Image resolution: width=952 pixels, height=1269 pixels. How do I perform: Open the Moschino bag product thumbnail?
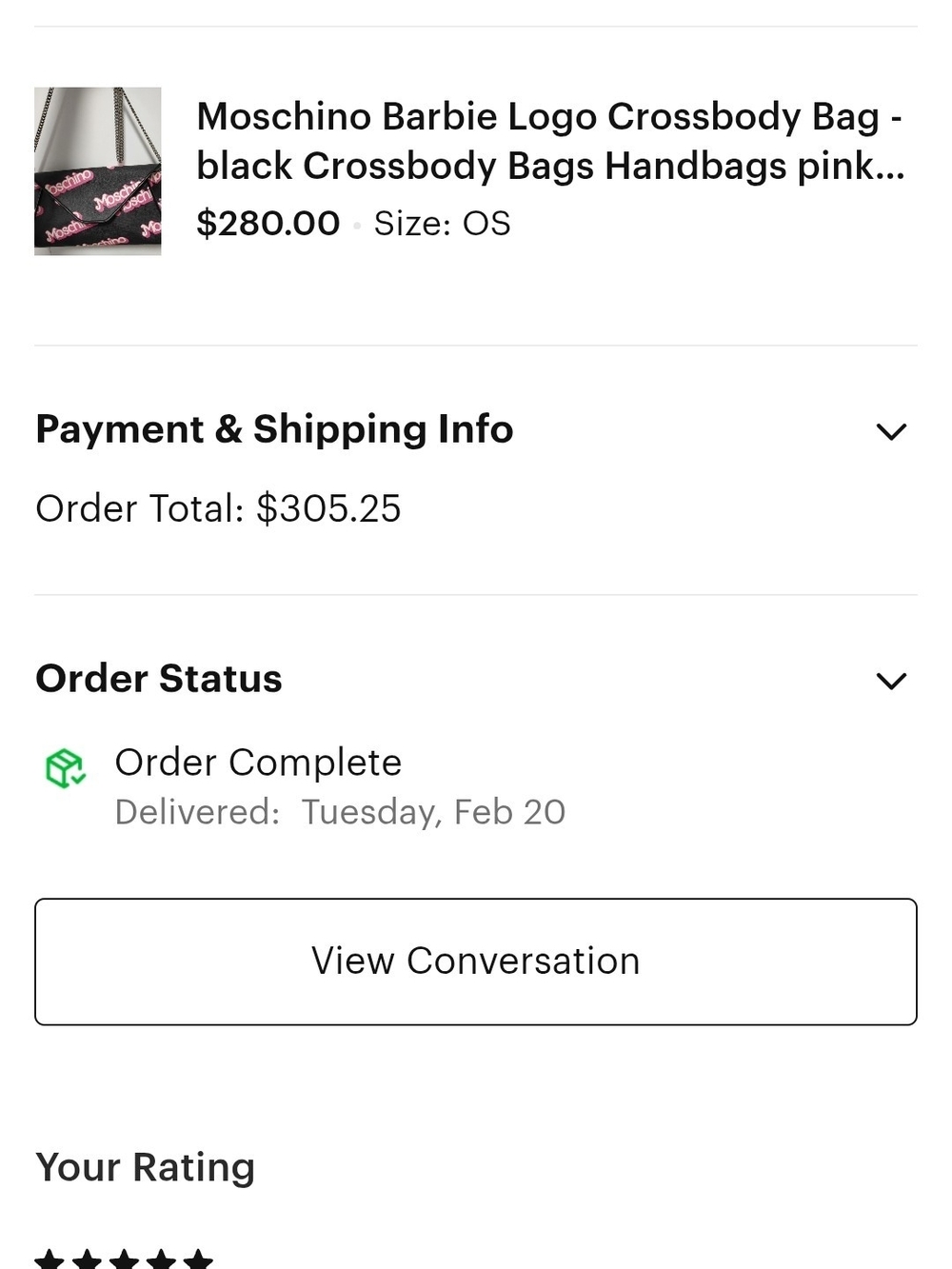[x=97, y=171]
